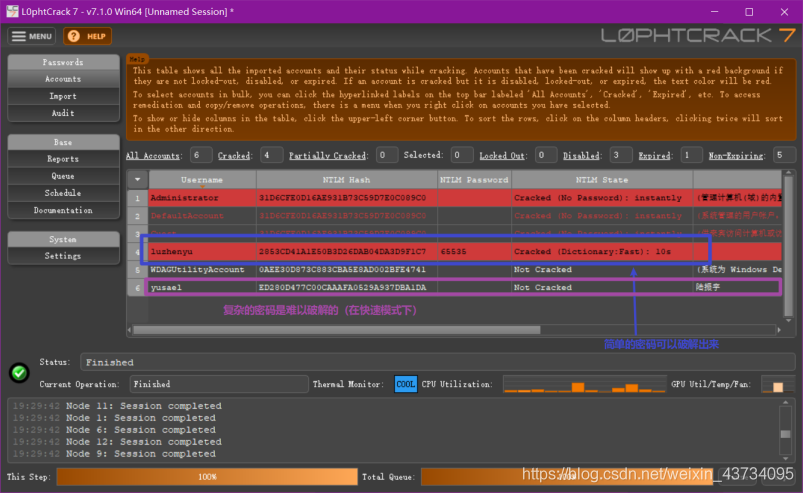Click the Base sidebar header
This screenshot has width=804, height=493.
[63, 142]
